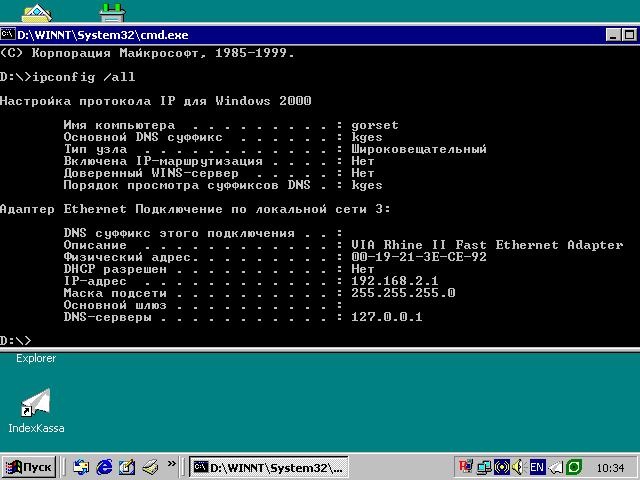This screenshot has height=480, width=640.
Task: Minimize the cmd.exe window
Action: coord(613,35)
